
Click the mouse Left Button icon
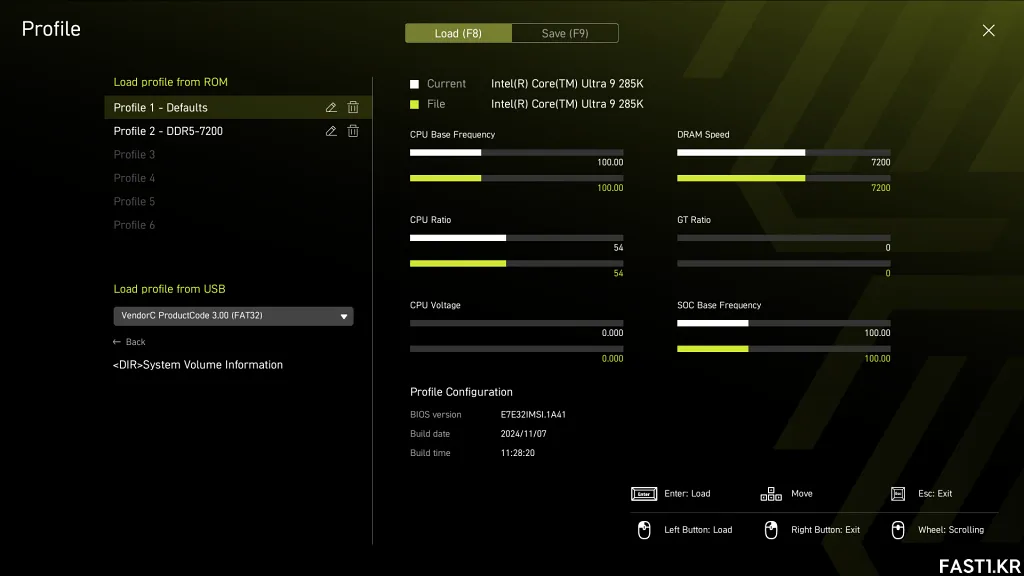tap(644, 530)
